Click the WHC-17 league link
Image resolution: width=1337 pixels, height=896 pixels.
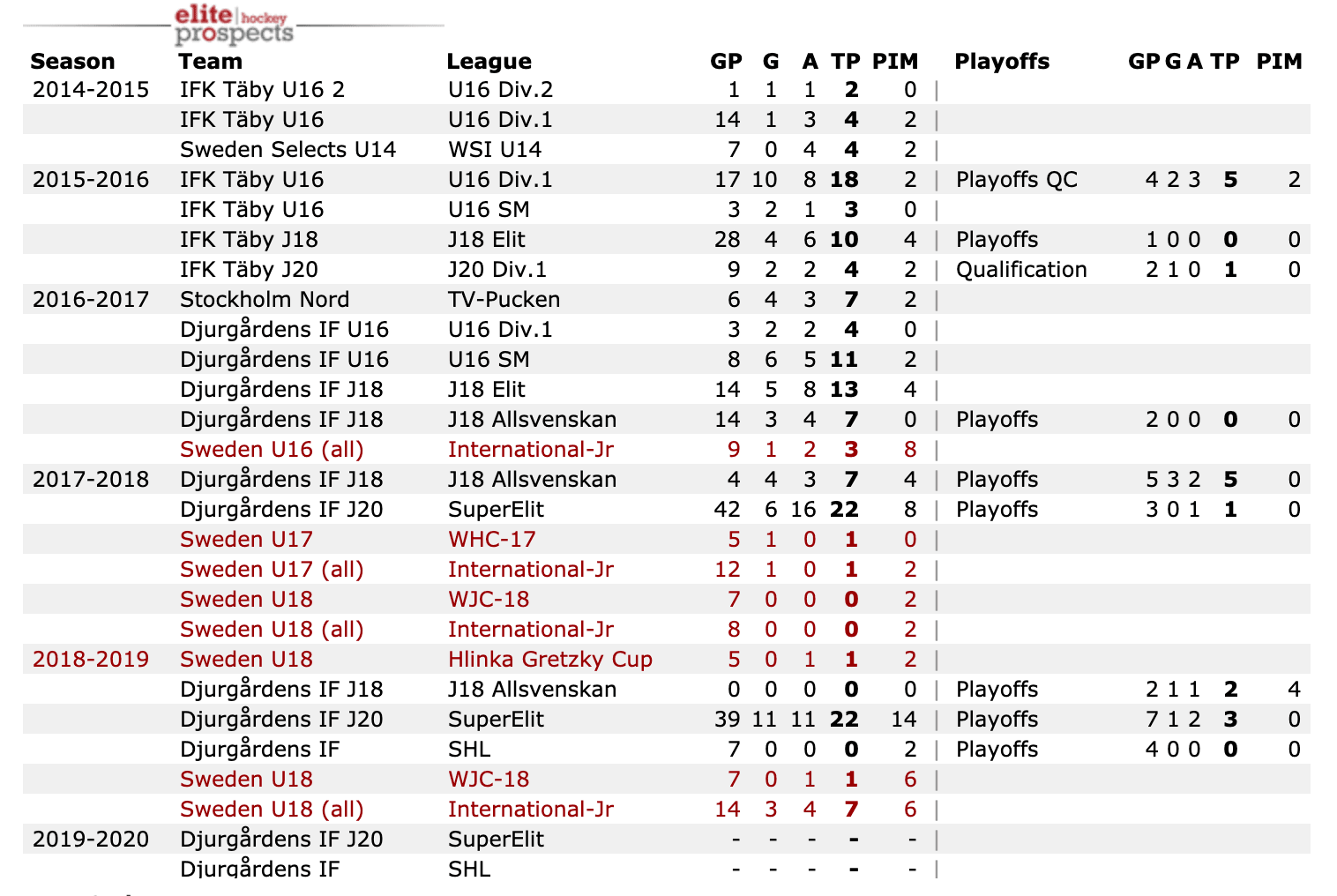[491, 540]
